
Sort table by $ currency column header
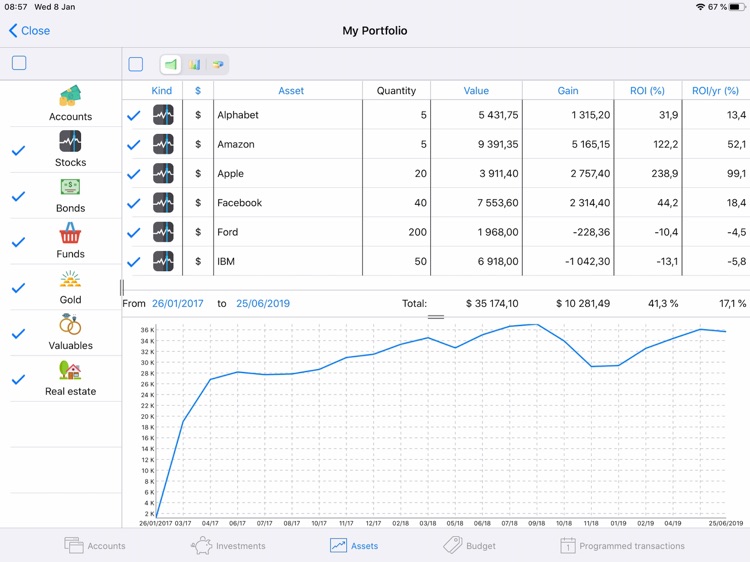(198, 90)
